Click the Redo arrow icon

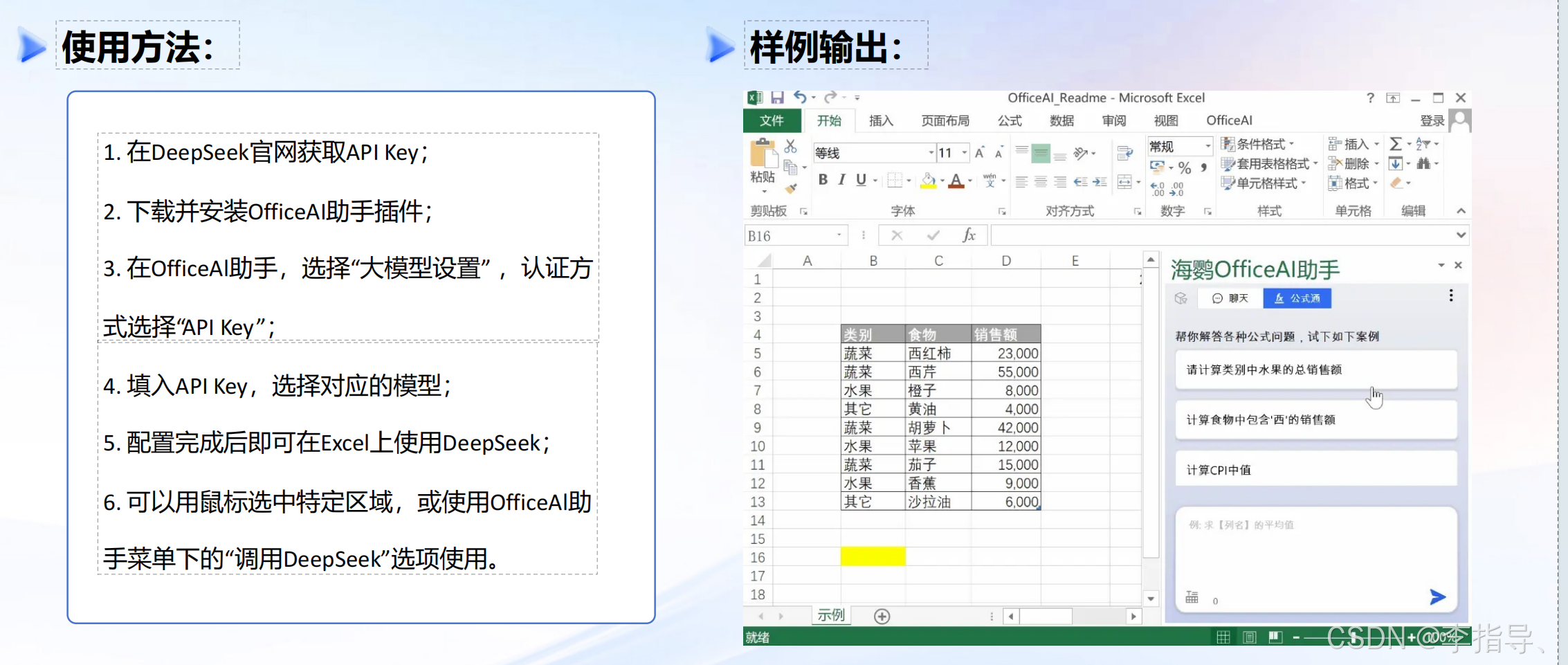coord(830,98)
